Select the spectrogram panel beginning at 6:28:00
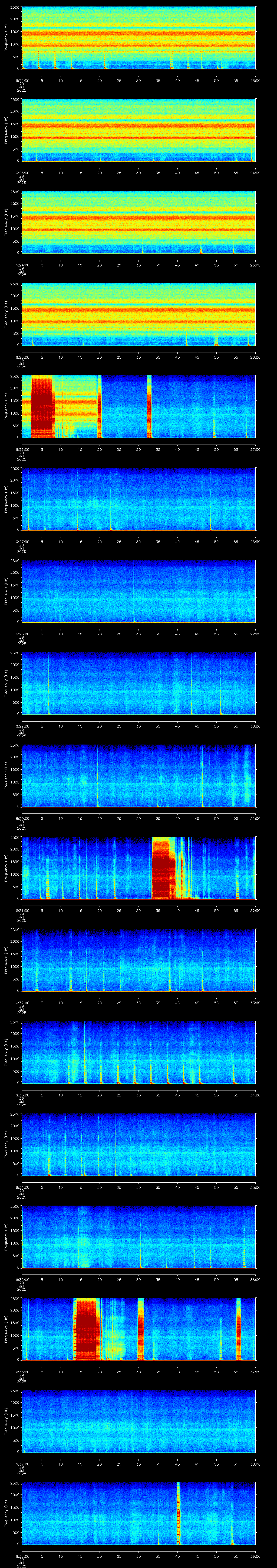This screenshot has width=277, height=1568. 138,591
